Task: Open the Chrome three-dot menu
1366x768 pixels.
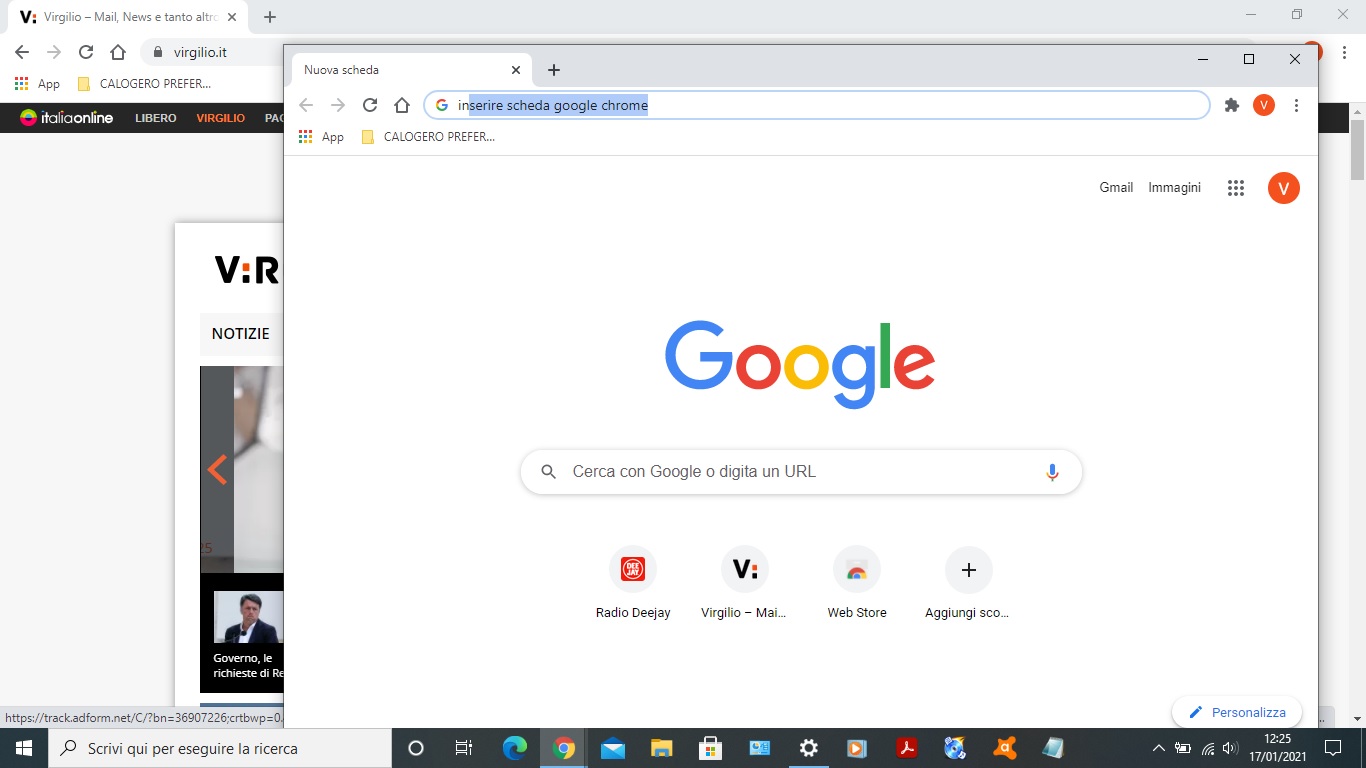Action: point(1296,105)
